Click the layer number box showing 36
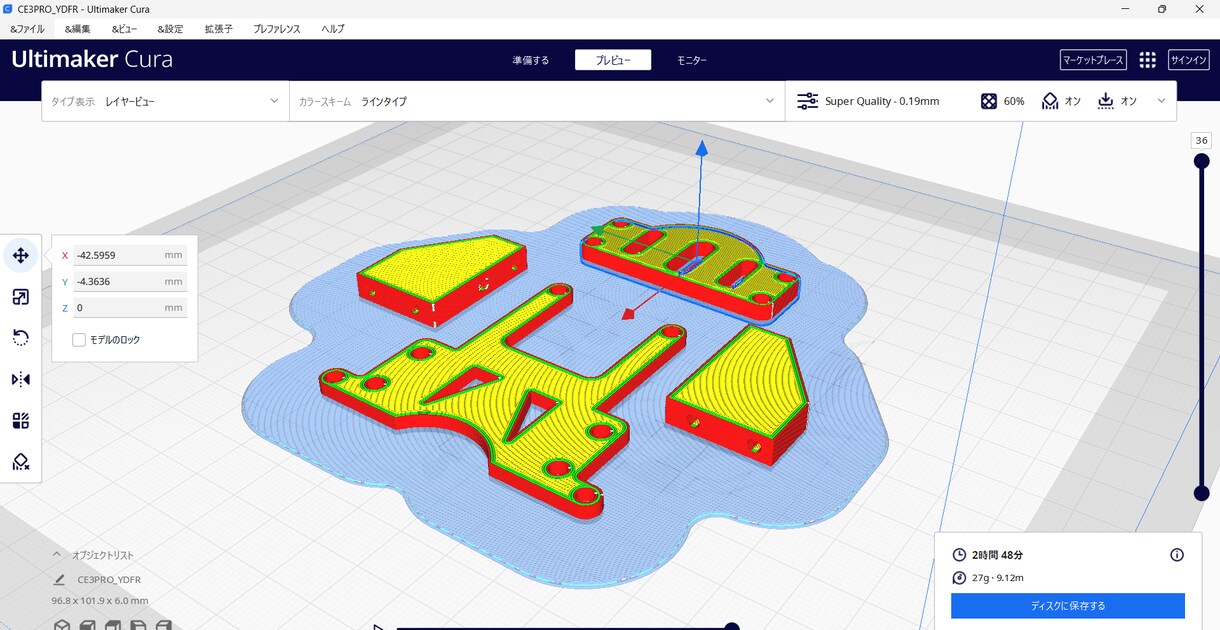This screenshot has width=1220, height=630. (1201, 140)
